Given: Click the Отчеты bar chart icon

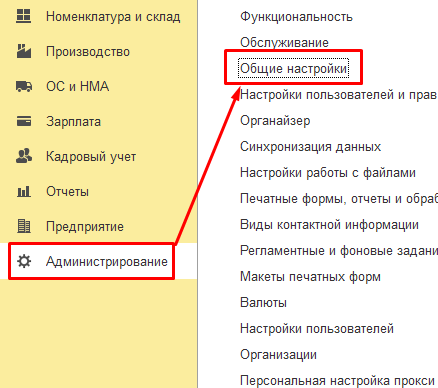Looking at the screenshot, I should (x=24, y=191).
